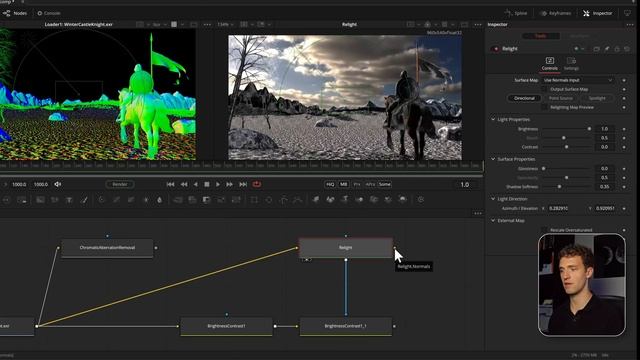This screenshot has height=360, width=640.
Task: Open the Nodes panel from the top bar
Action: (15, 13)
